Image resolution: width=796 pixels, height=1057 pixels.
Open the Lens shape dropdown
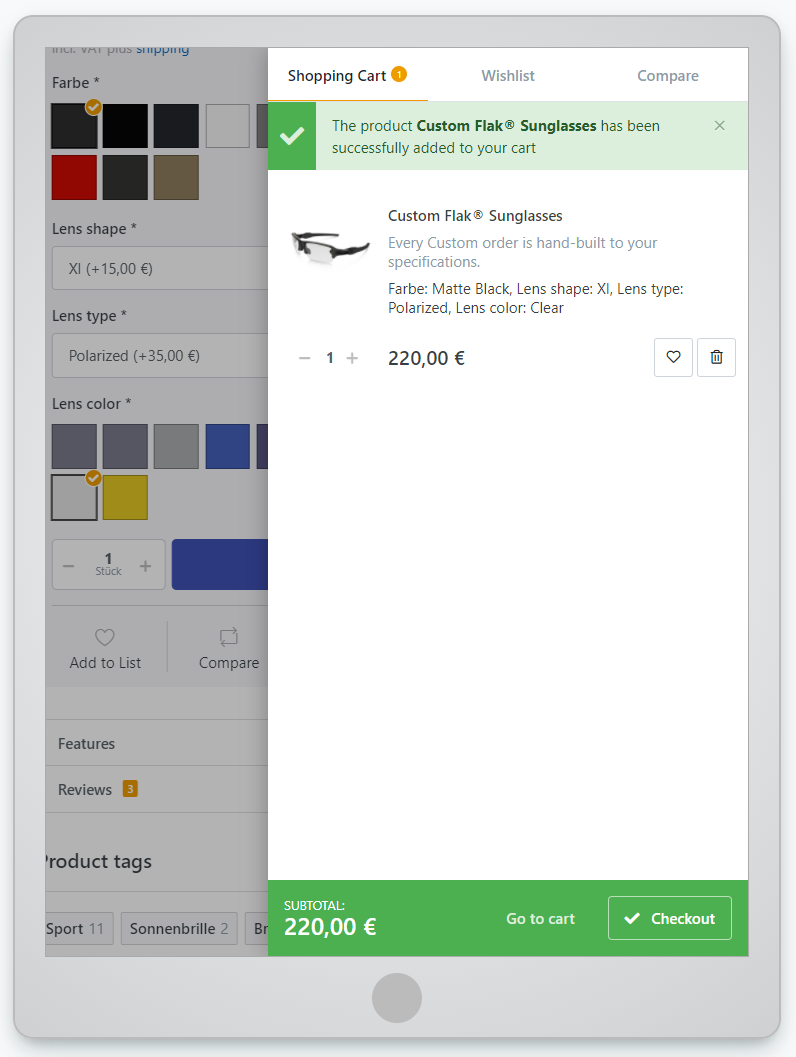[160, 268]
